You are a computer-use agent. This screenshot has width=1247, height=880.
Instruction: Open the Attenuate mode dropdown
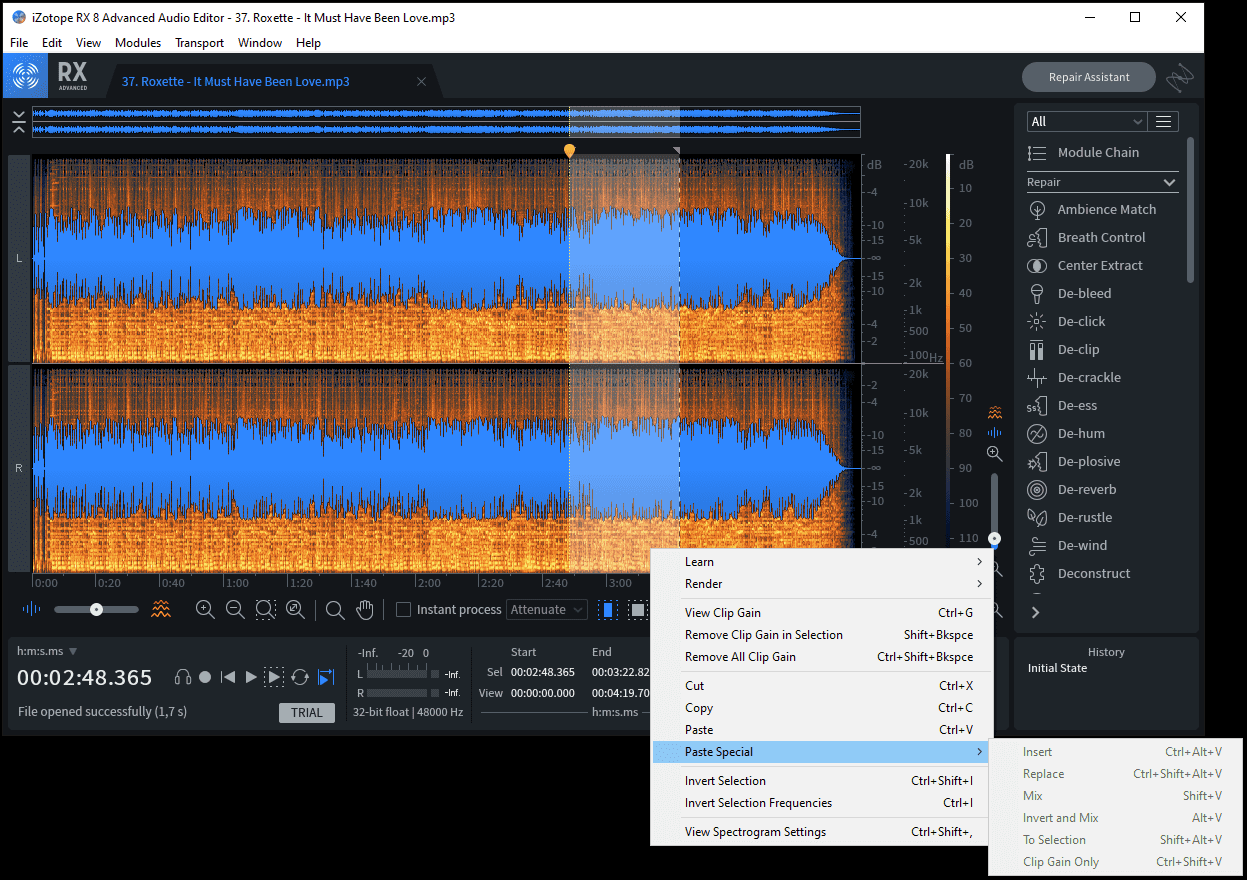547,609
